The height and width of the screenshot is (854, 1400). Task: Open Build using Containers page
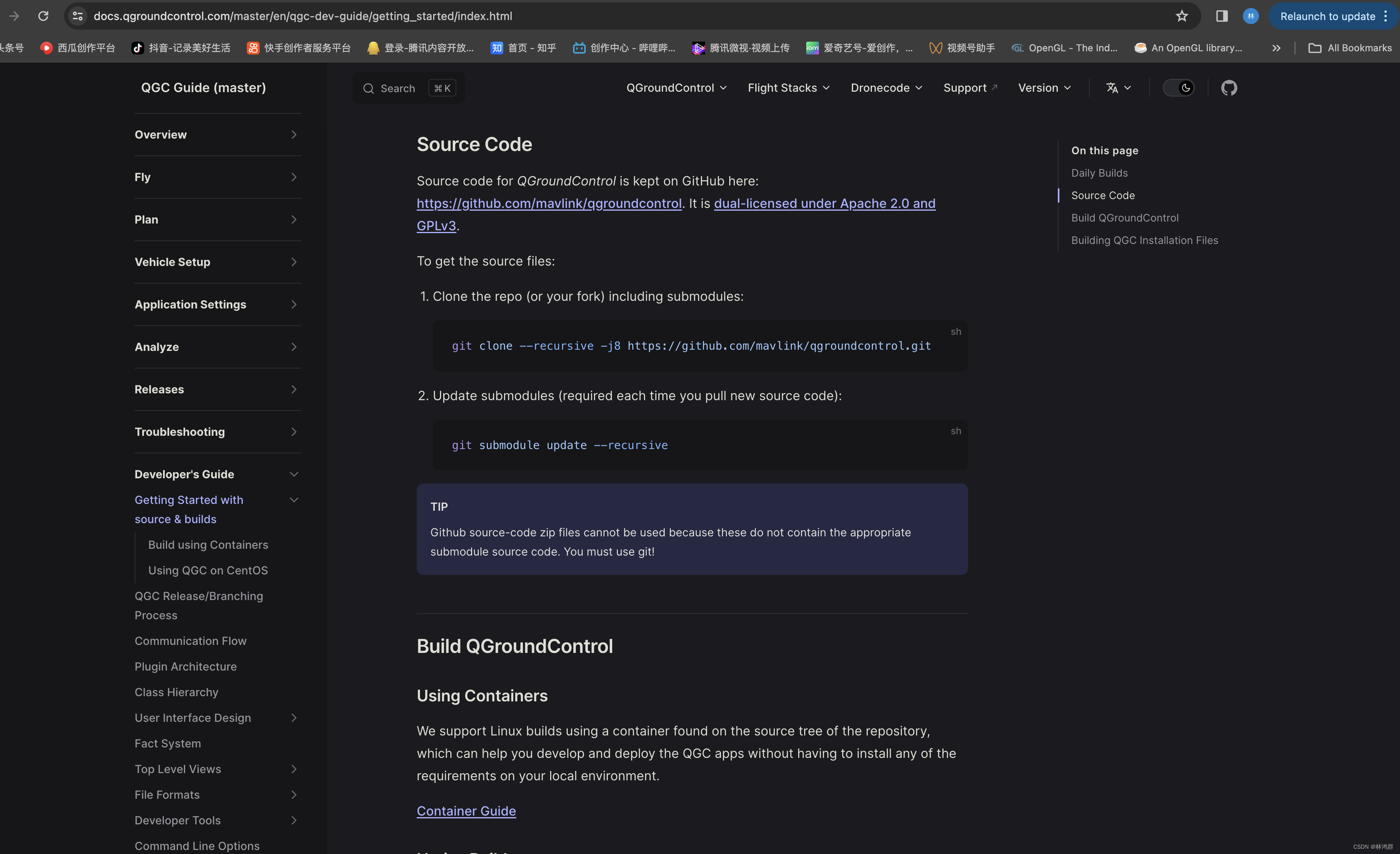tap(208, 544)
